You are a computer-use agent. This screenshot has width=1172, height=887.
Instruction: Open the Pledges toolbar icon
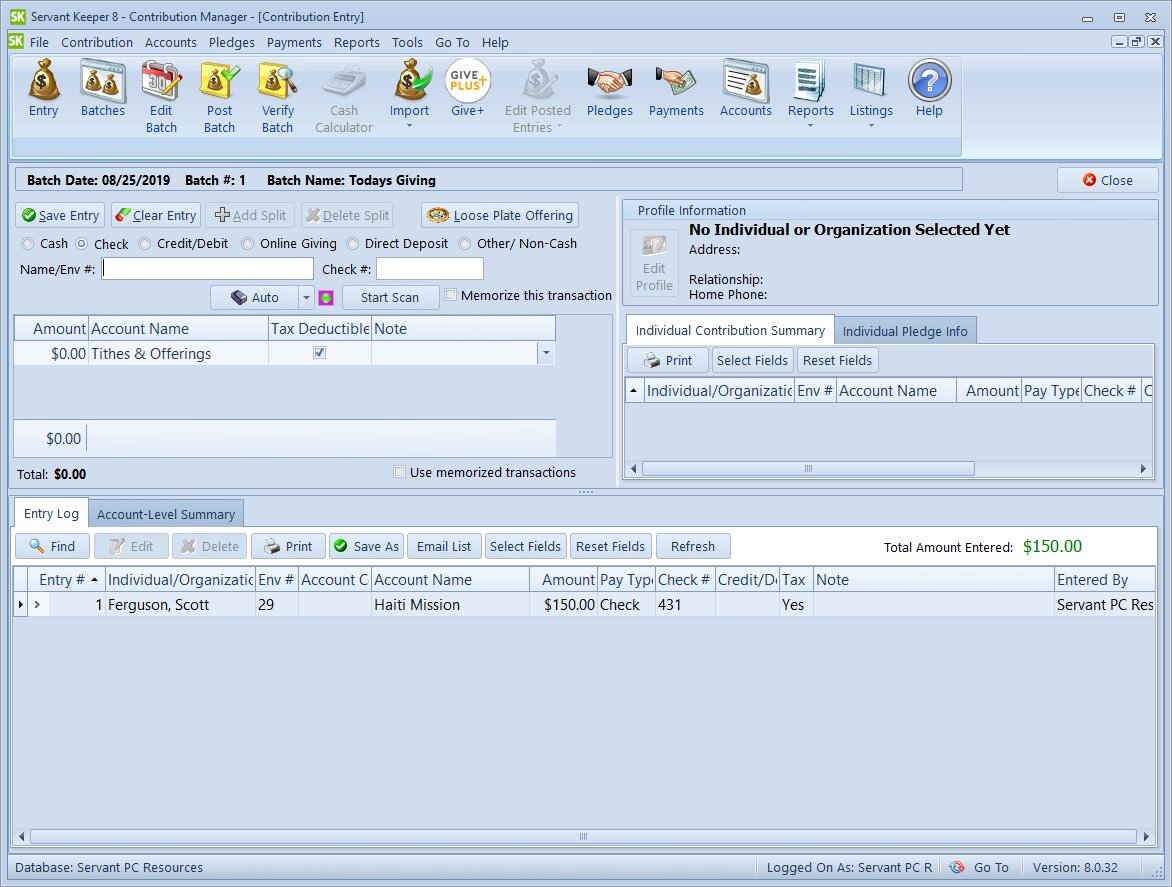point(609,90)
